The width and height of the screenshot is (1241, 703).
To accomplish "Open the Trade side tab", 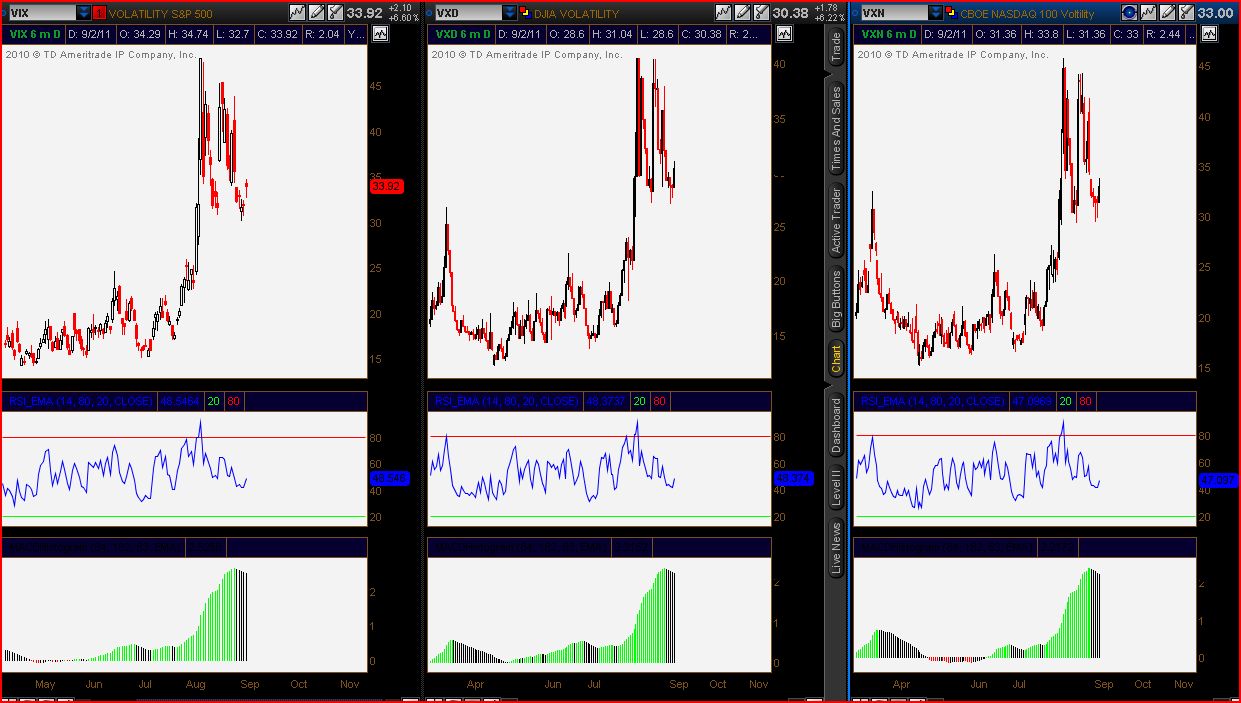I will coord(836,48).
